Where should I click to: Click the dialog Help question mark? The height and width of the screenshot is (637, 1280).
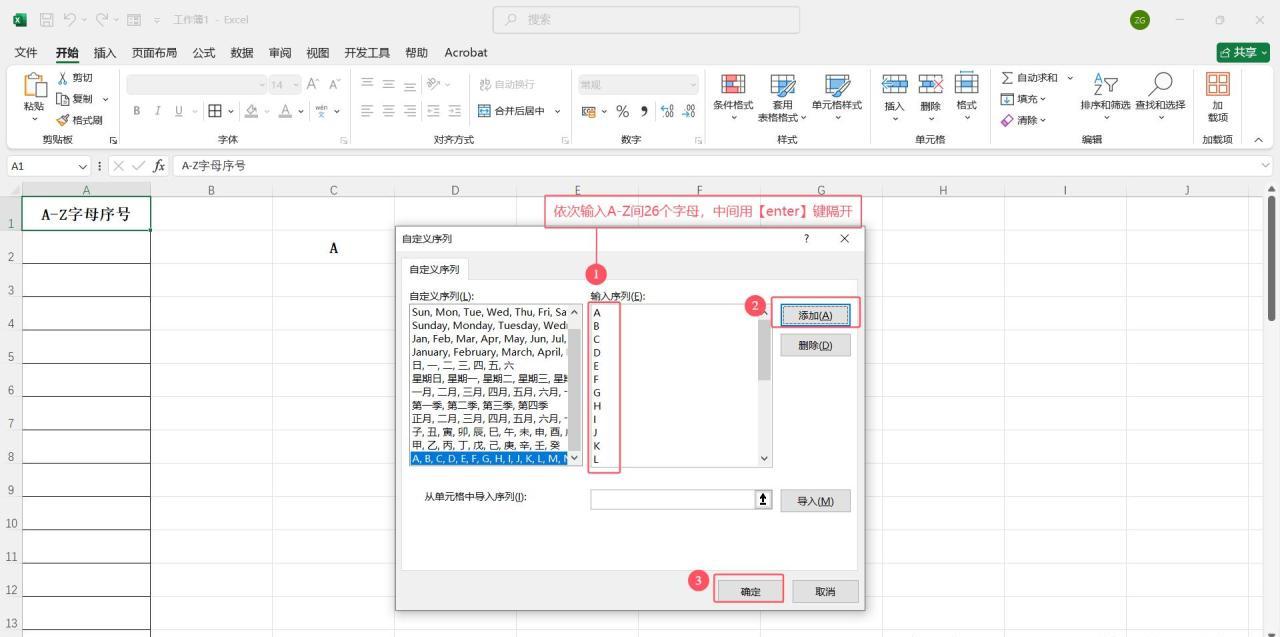(x=807, y=239)
